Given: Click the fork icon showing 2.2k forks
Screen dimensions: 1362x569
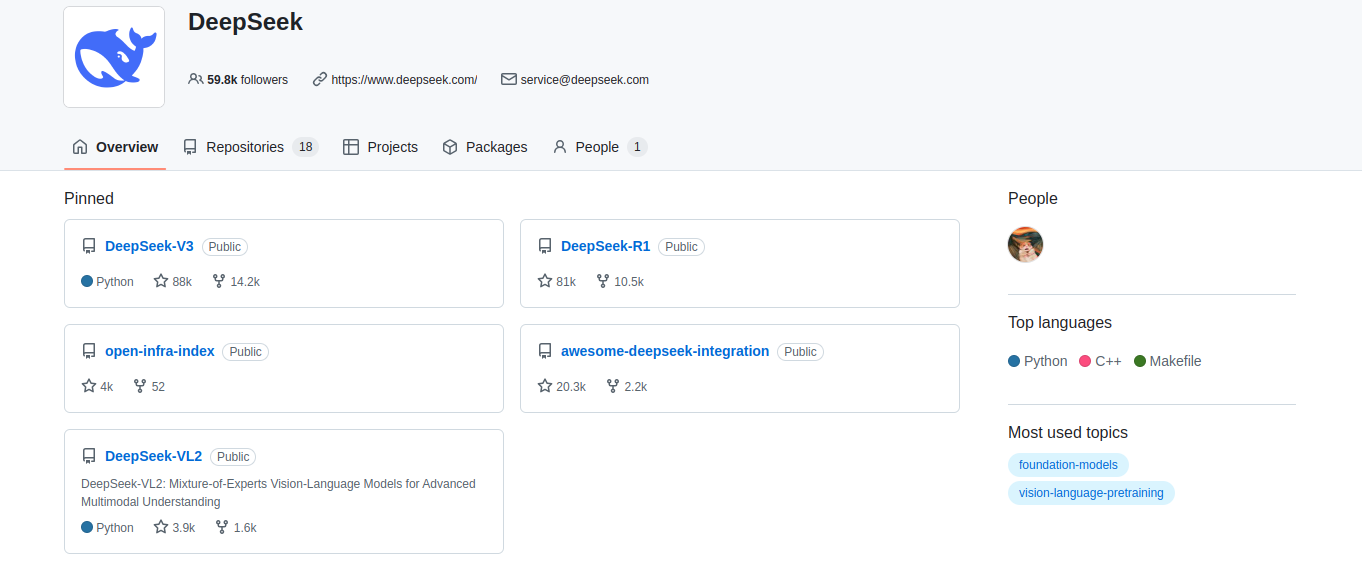Looking at the screenshot, I should (x=613, y=386).
